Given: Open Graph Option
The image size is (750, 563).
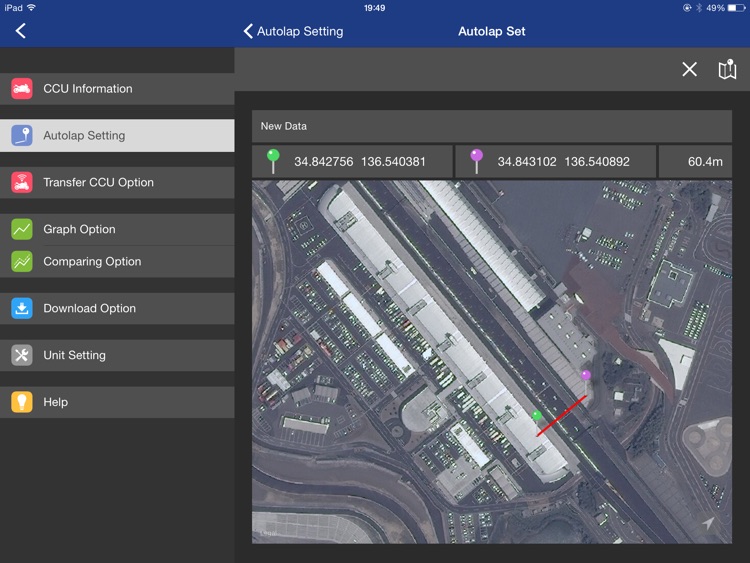Looking at the screenshot, I should click(x=117, y=229).
